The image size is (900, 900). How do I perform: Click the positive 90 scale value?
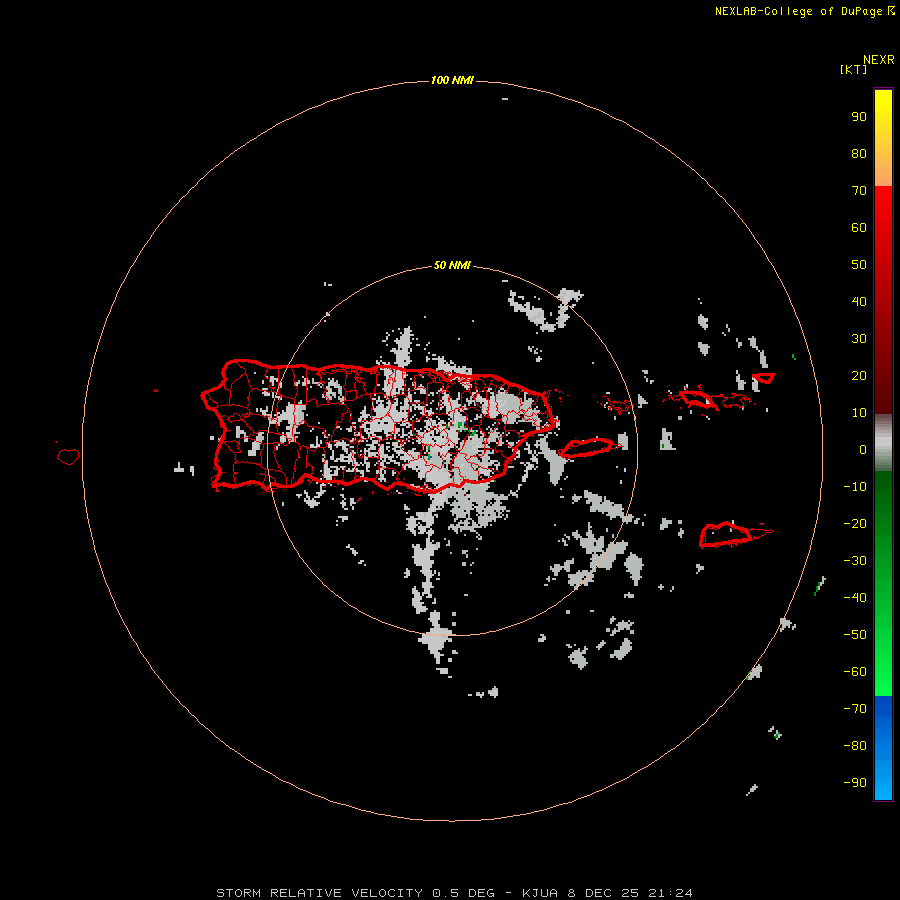coord(859,117)
